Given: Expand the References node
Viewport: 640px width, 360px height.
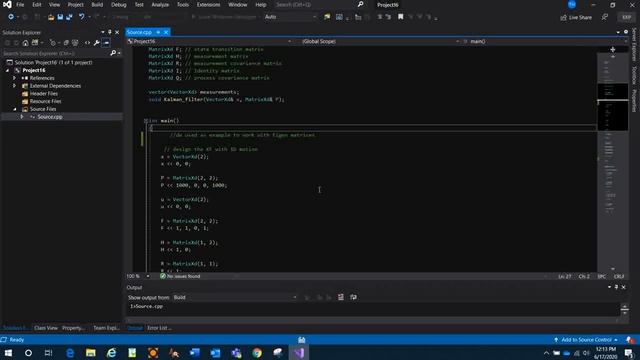Looking at the screenshot, I should point(14,78).
